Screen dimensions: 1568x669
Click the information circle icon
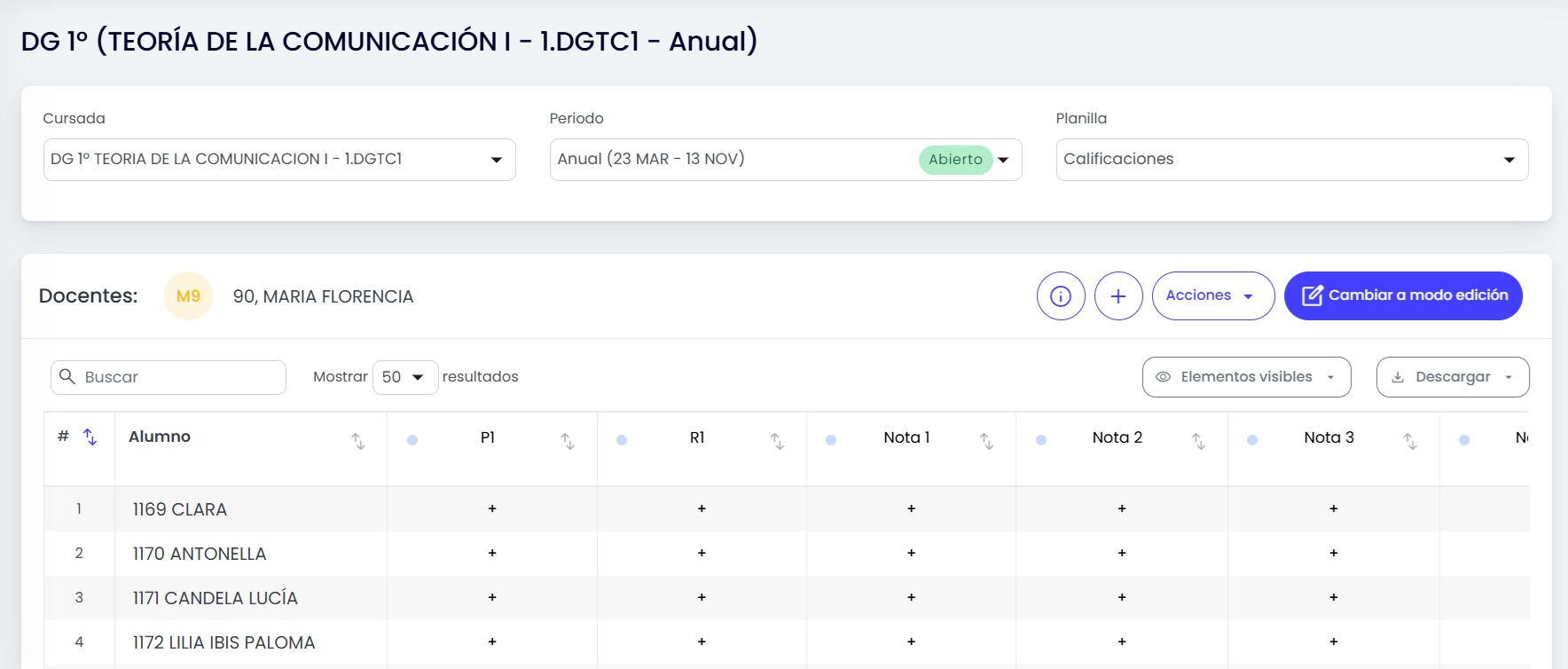[x=1061, y=295]
